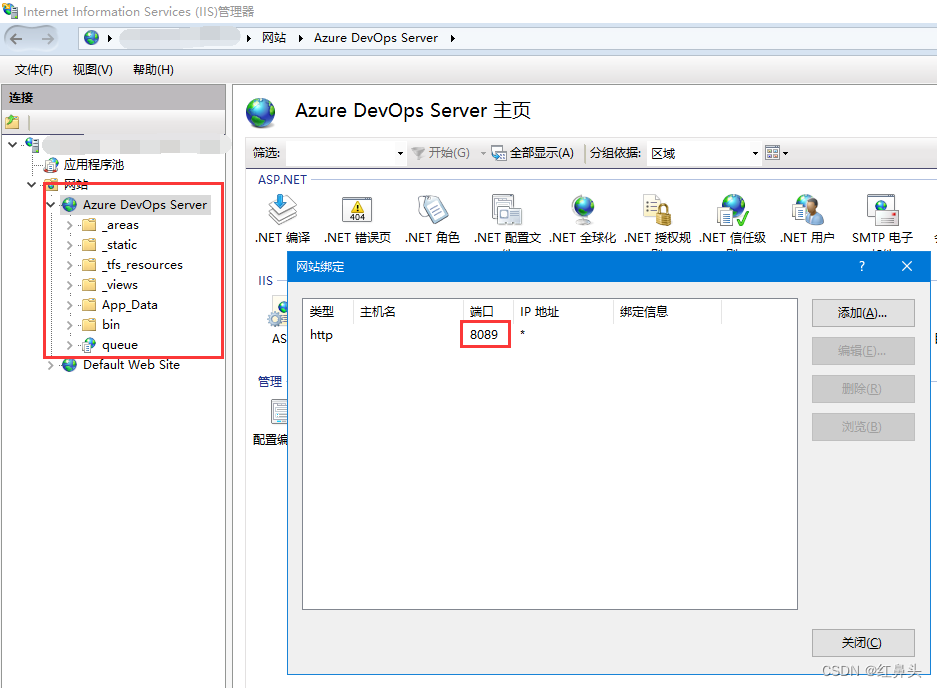Open the SMTP 电子邮件 icon

tap(883, 219)
